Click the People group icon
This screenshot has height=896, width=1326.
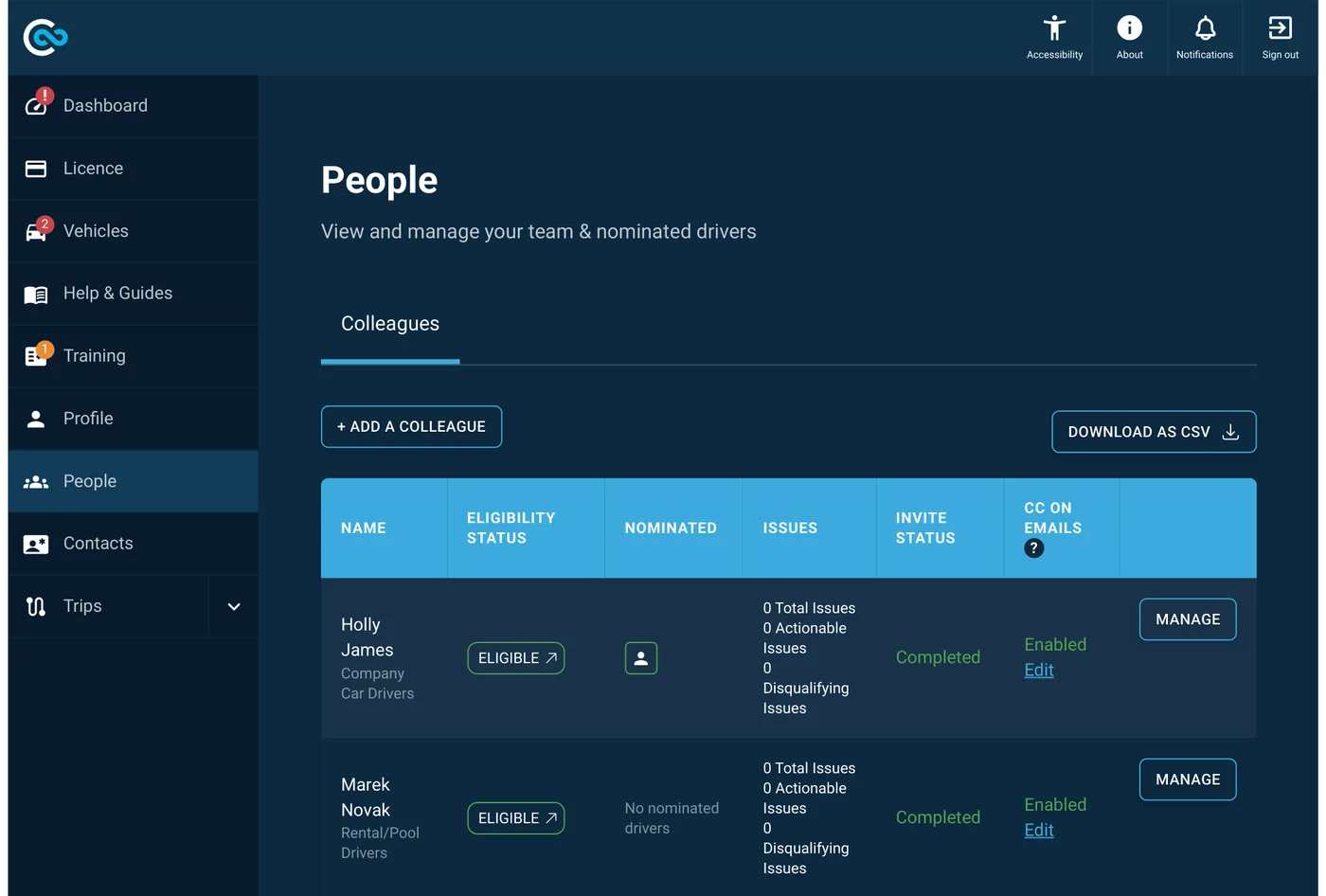(x=36, y=482)
